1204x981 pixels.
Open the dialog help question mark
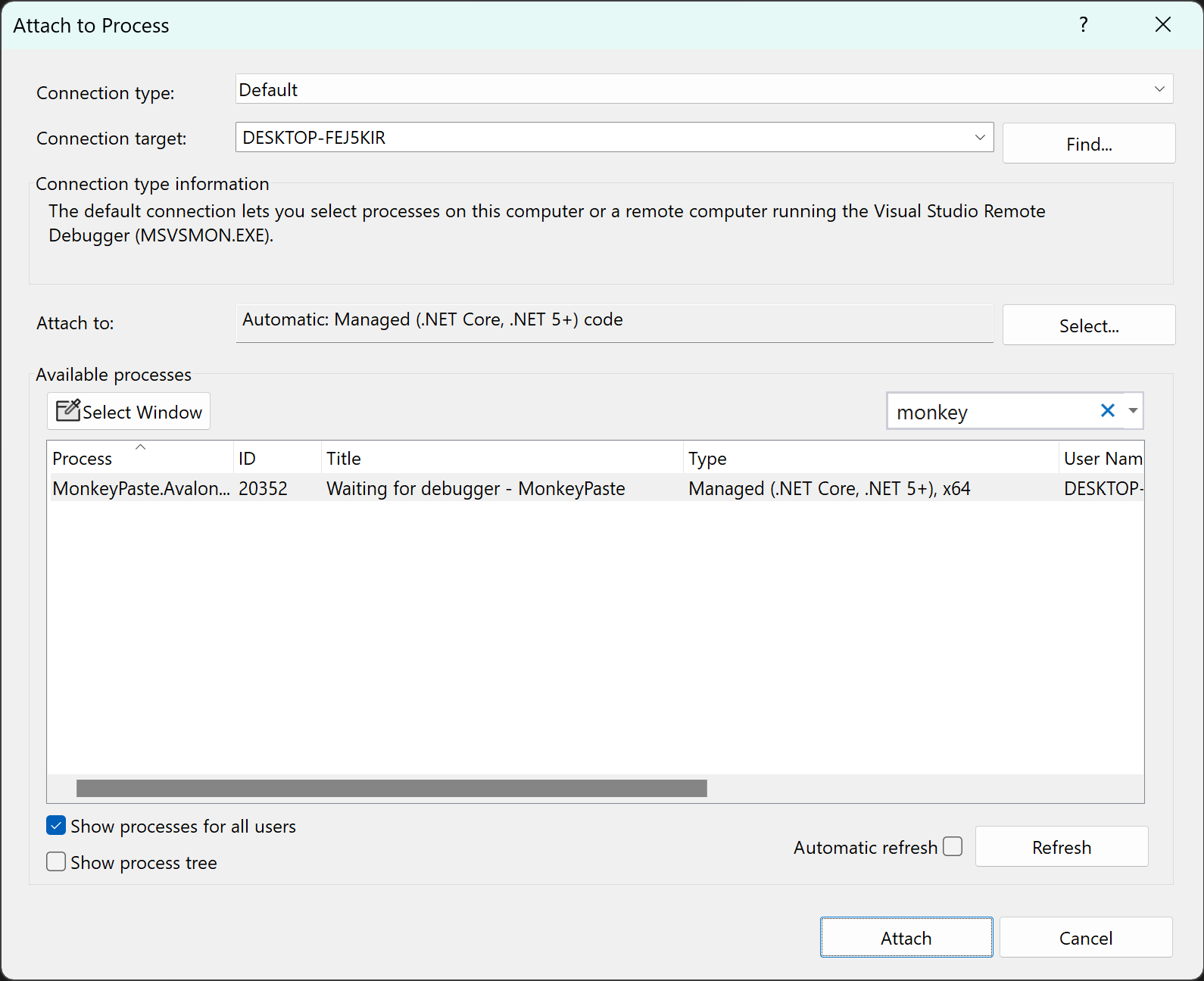coord(1084,25)
